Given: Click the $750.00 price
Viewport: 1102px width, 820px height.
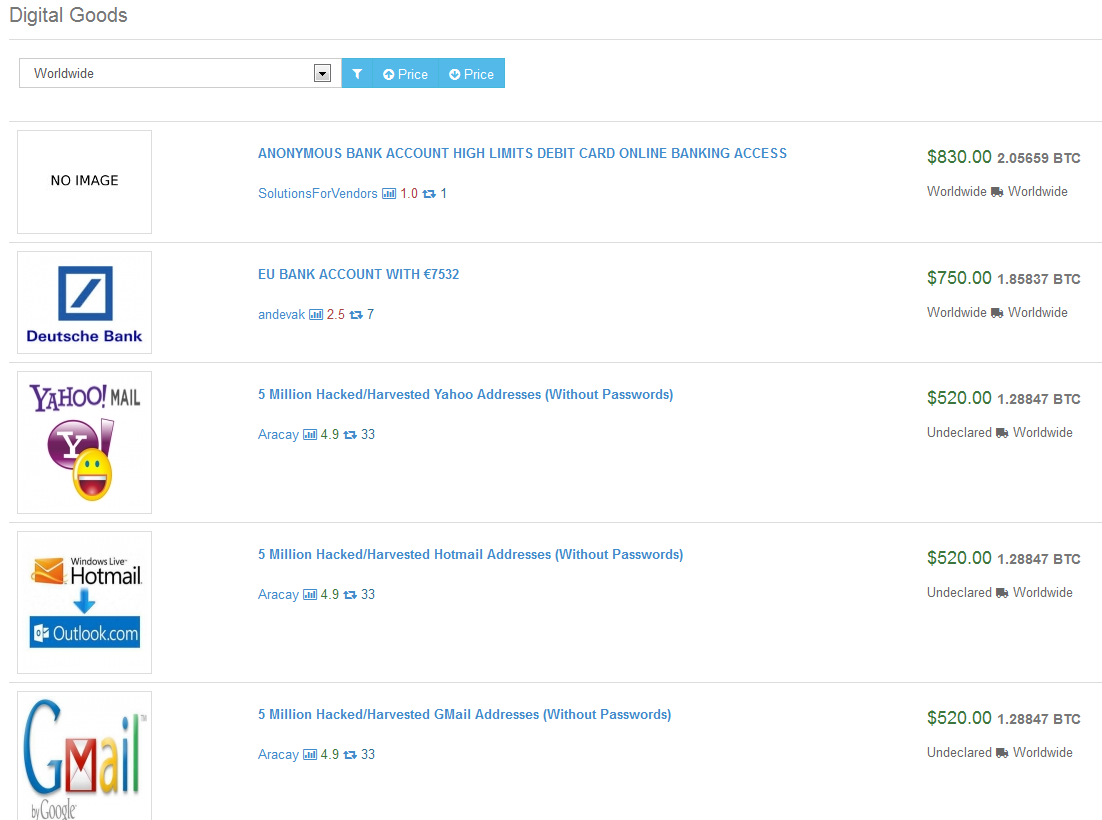Looking at the screenshot, I should (959, 278).
